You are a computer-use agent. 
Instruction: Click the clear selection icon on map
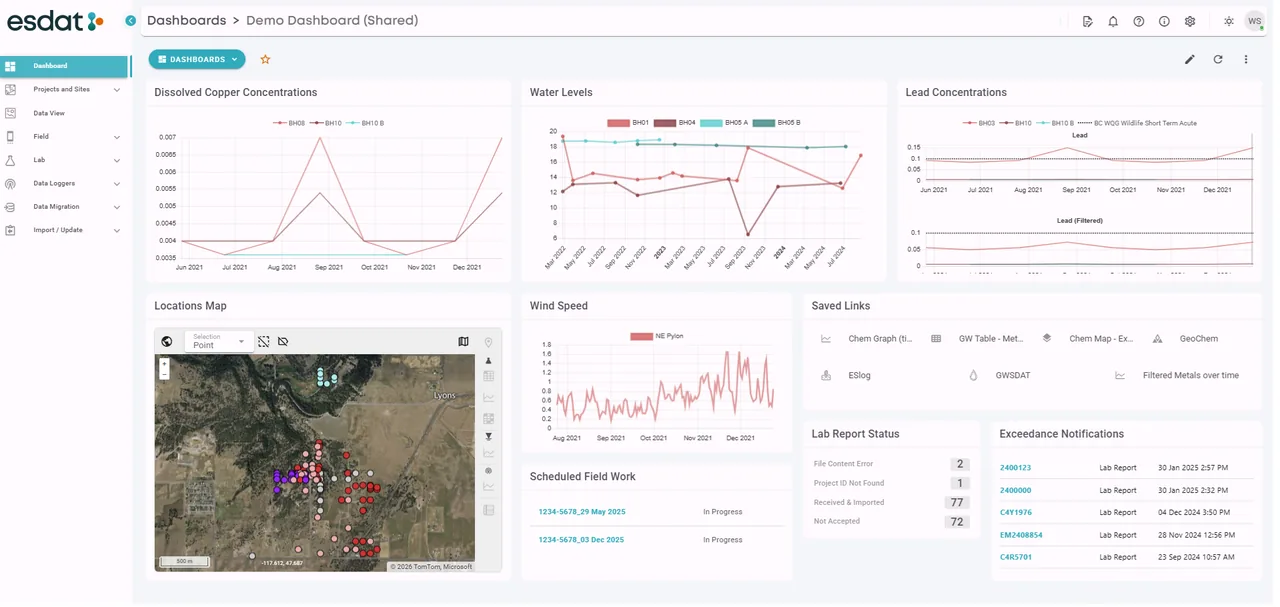(x=283, y=341)
